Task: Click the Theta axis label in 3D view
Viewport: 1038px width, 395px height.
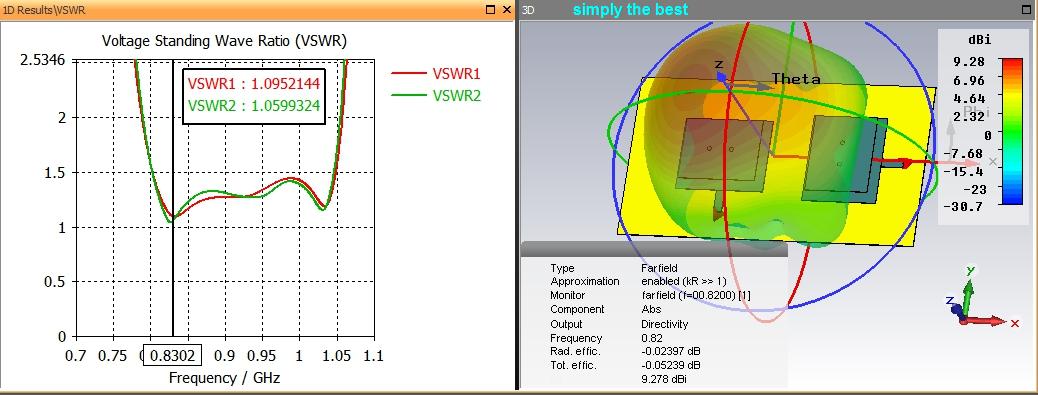Action: point(796,79)
